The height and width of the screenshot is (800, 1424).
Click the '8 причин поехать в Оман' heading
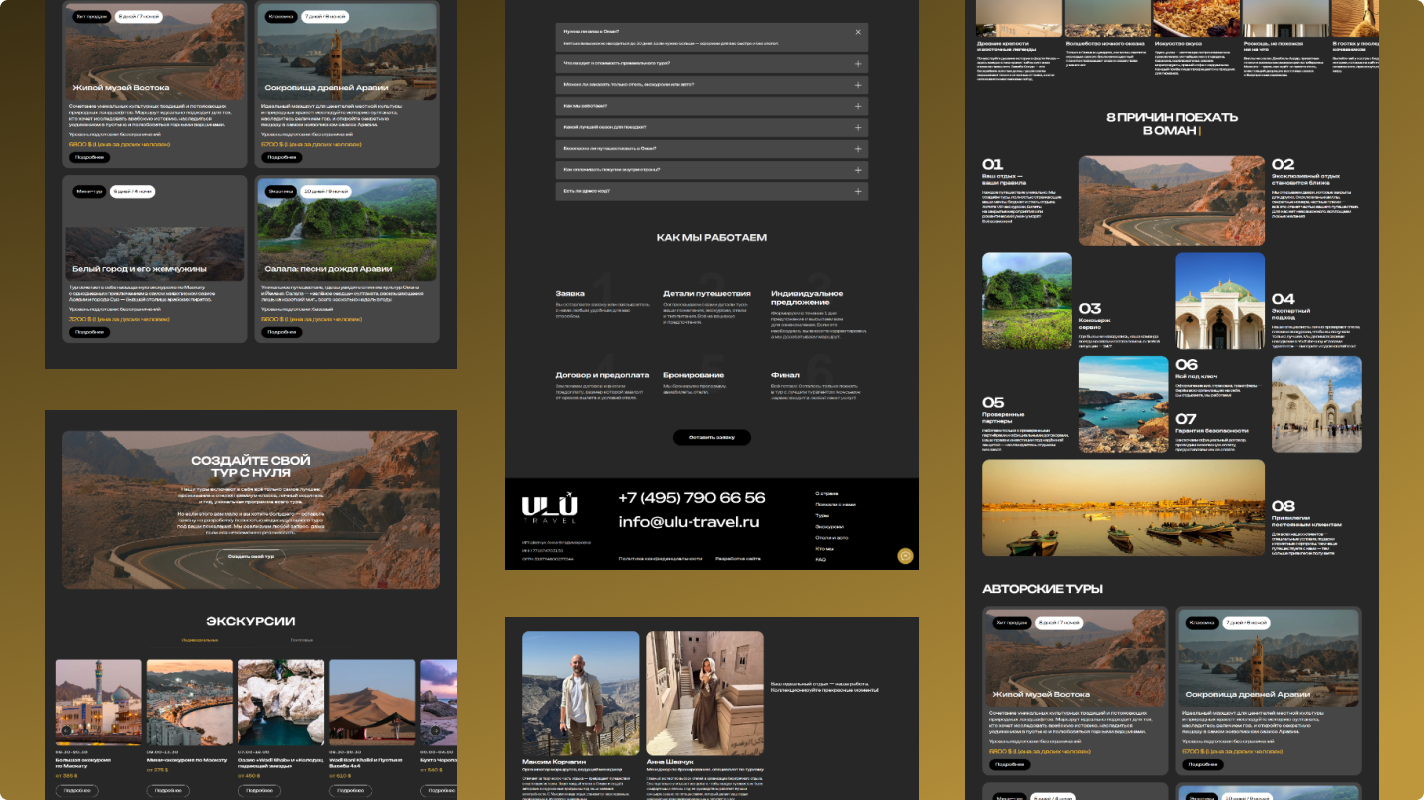[1172, 123]
